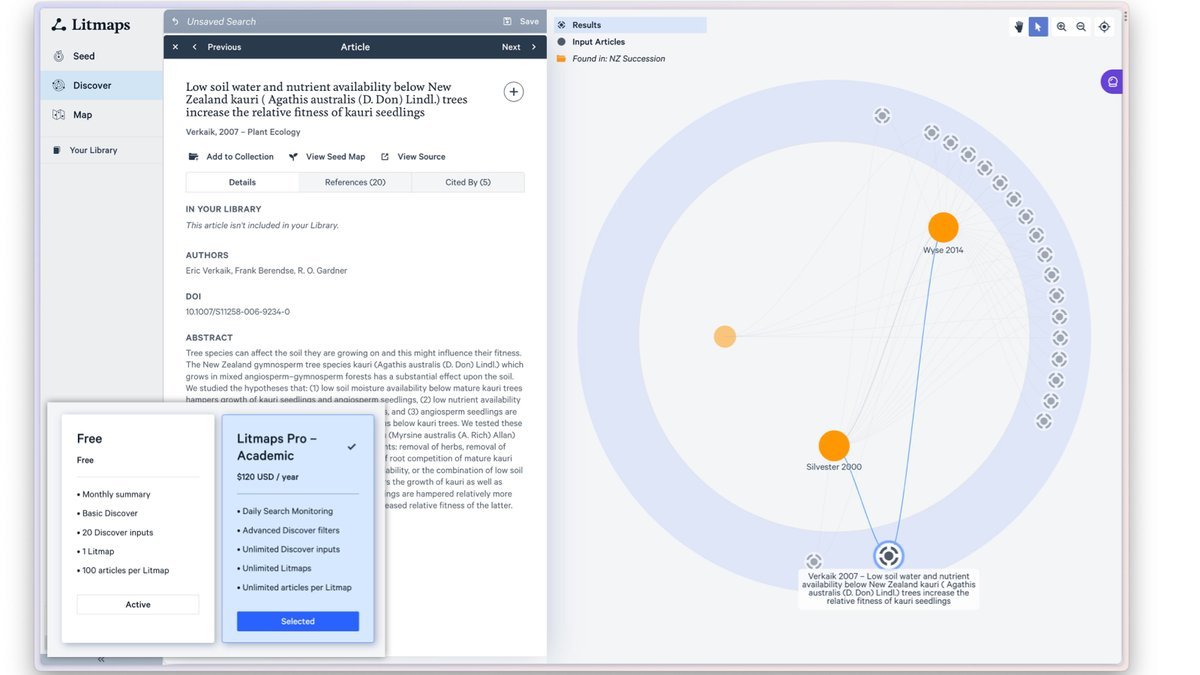The height and width of the screenshot is (675, 1200).
Task: Close the article panel
Action: click(x=175, y=47)
